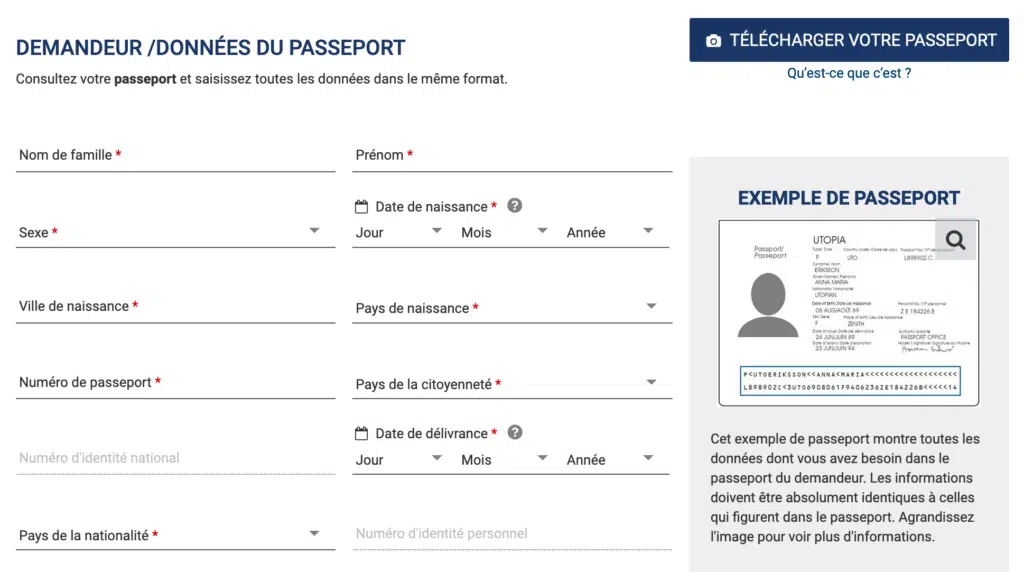The width and height of the screenshot is (1024, 572).
Task: Click the Numéro d'identité personnel field
Action: pos(512,534)
